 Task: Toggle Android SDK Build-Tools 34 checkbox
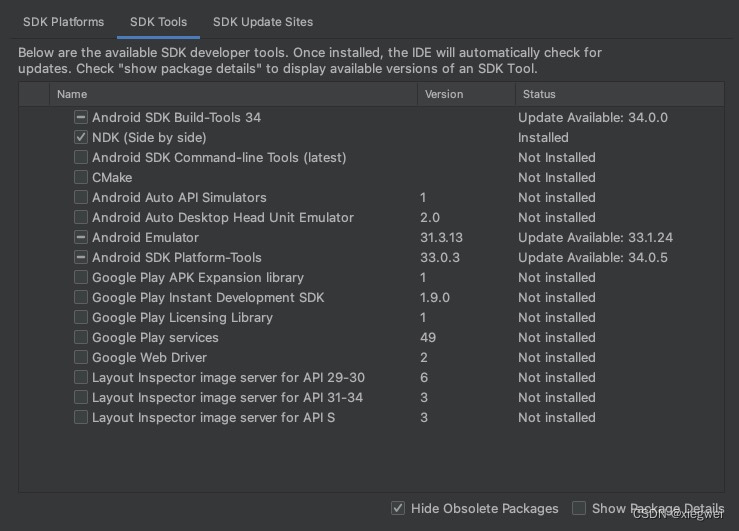[x=81, y=117]
